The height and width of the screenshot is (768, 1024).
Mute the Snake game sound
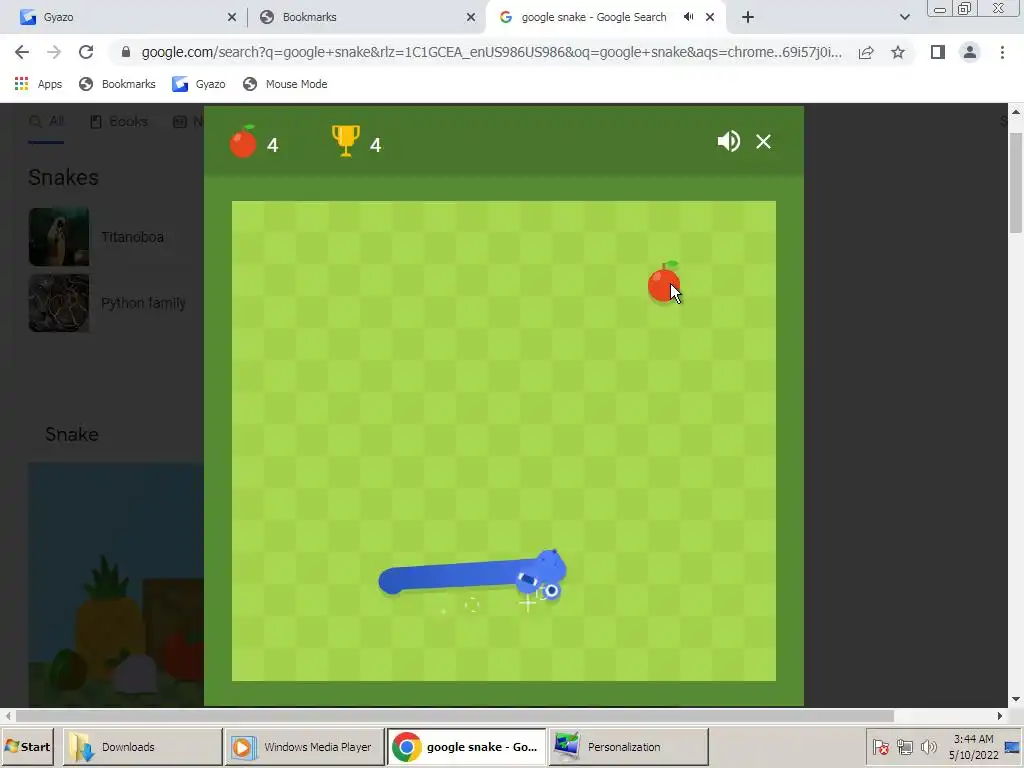coord(728,141)
